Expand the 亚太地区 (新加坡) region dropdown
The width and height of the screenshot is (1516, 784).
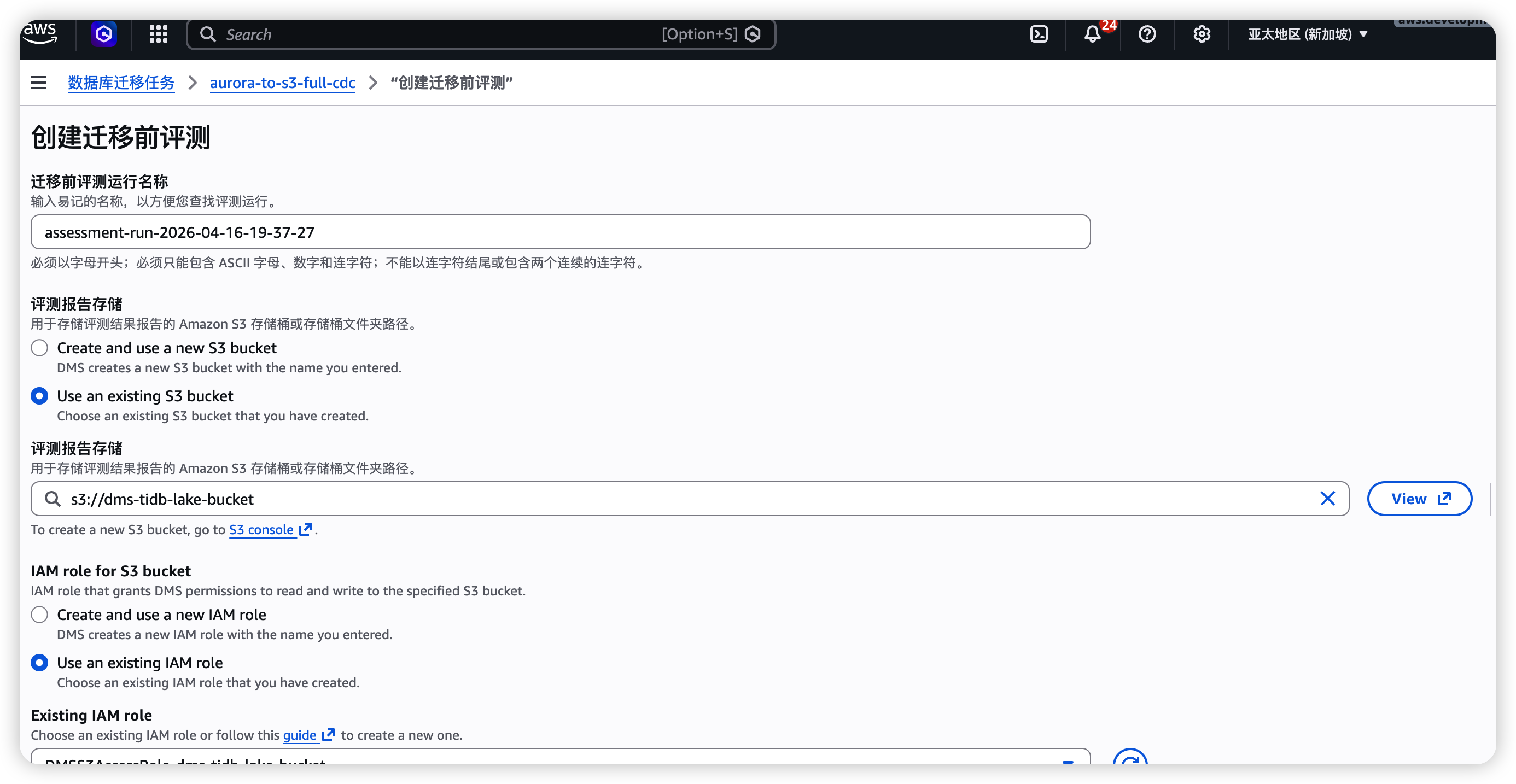coord(1307,34)
